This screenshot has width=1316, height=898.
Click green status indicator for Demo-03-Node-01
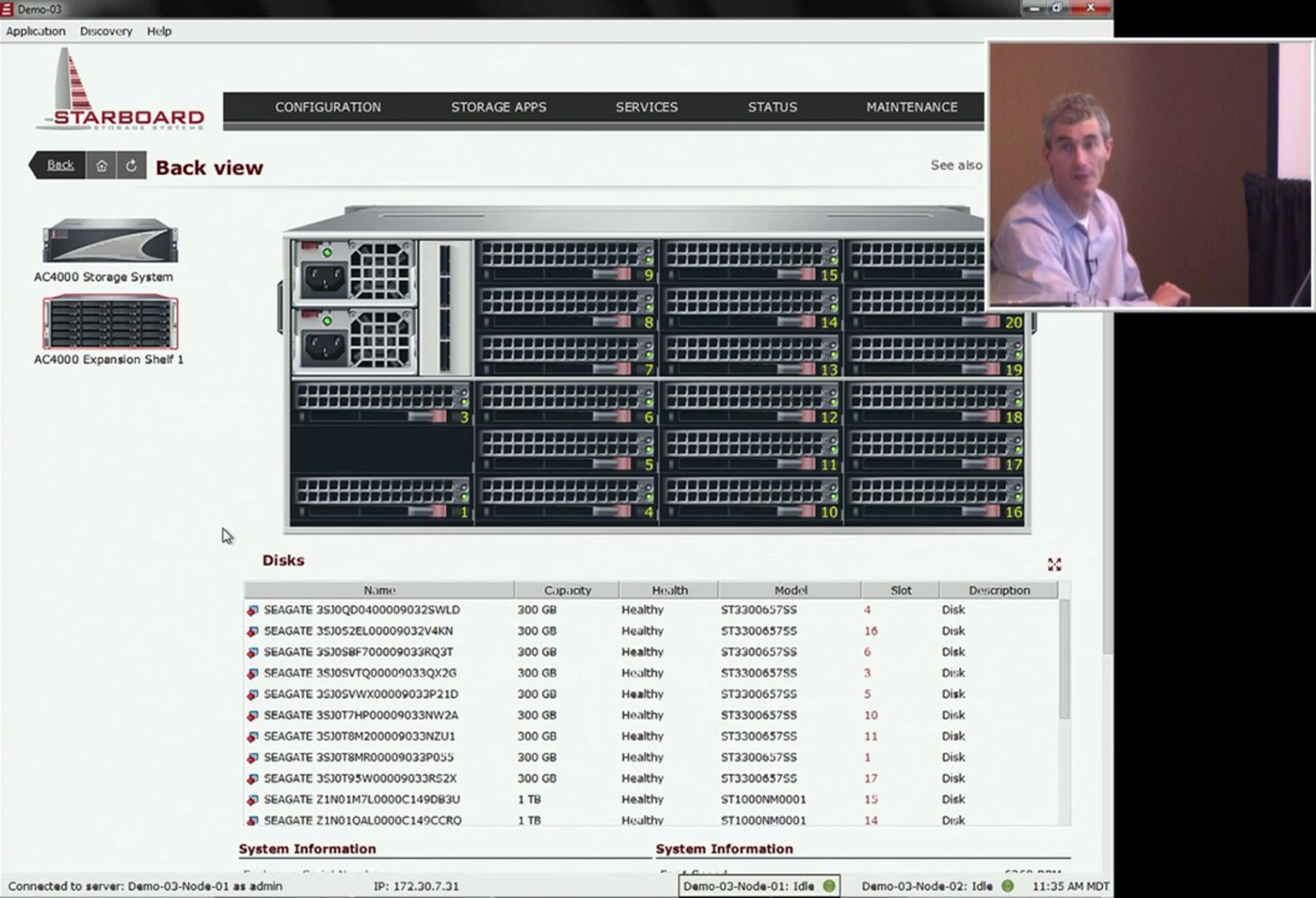point(829,885)
